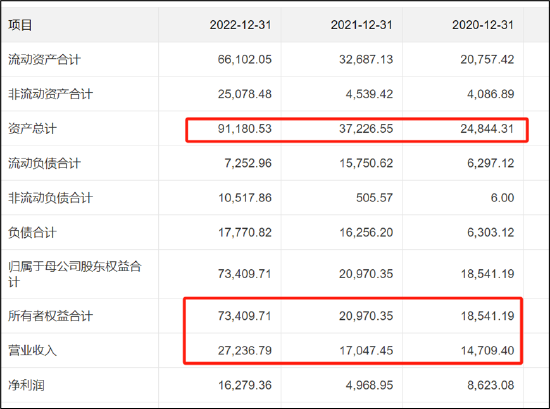Click the value 15,750.62
The image size is (550, 409).
pos(366,163)
